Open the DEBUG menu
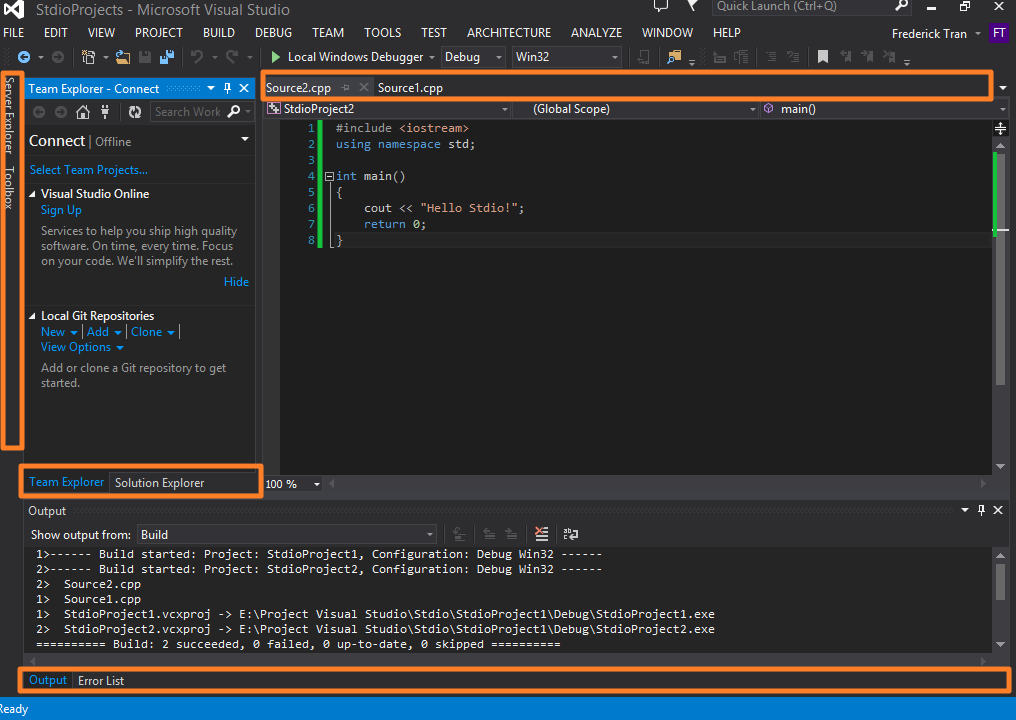The image size is (1016, 720). (x=273, y=33)
